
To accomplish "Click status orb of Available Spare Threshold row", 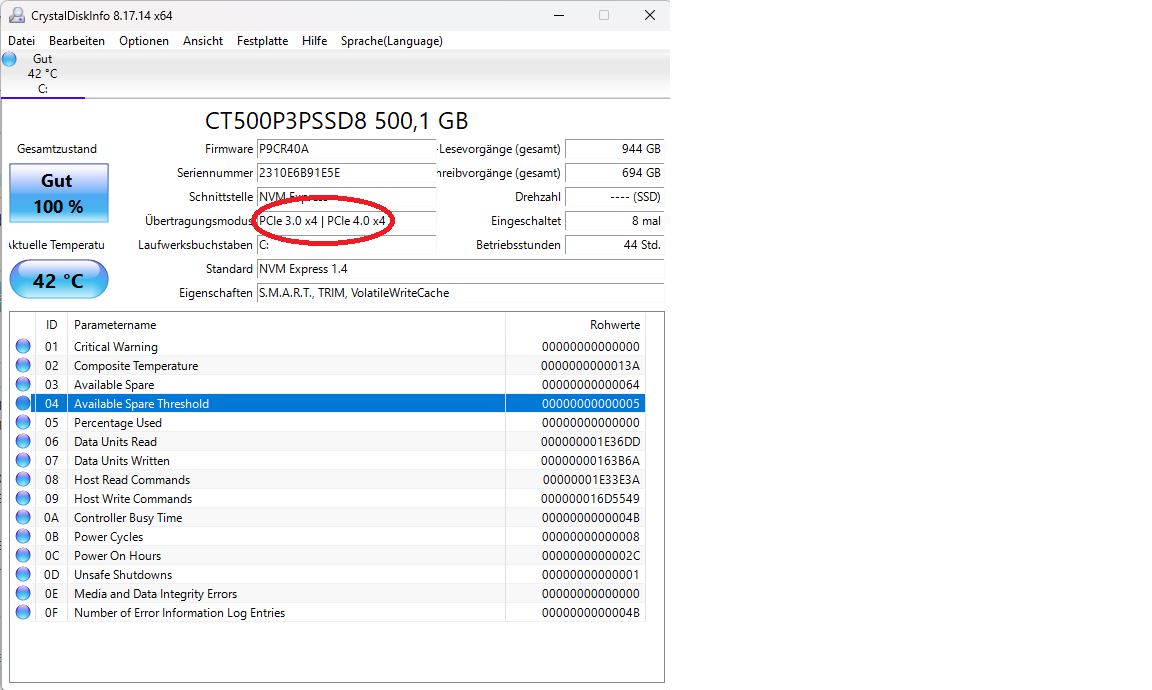I will 23,403.
